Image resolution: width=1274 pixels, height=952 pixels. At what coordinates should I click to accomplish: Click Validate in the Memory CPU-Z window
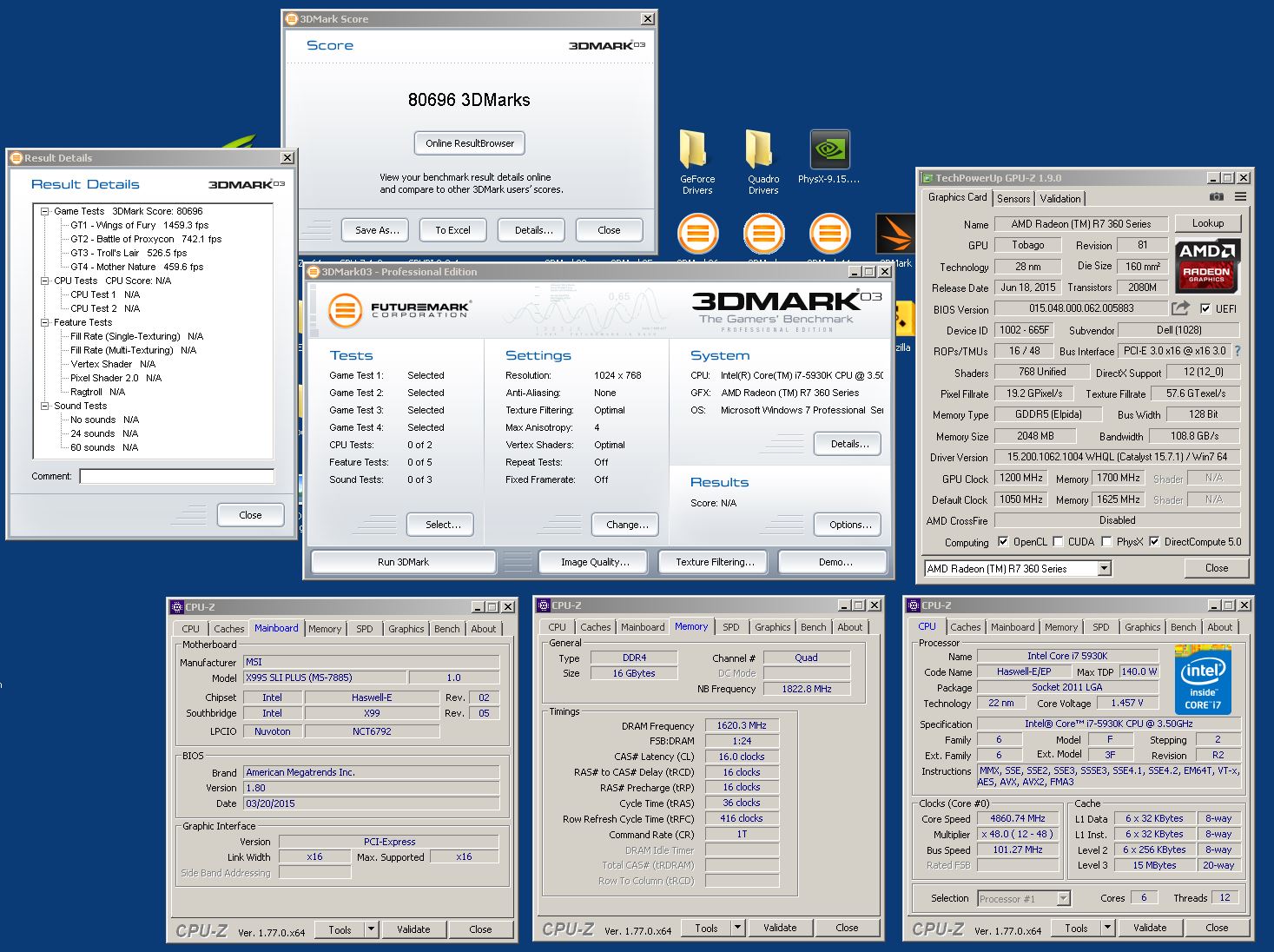(x=780, y=928)
